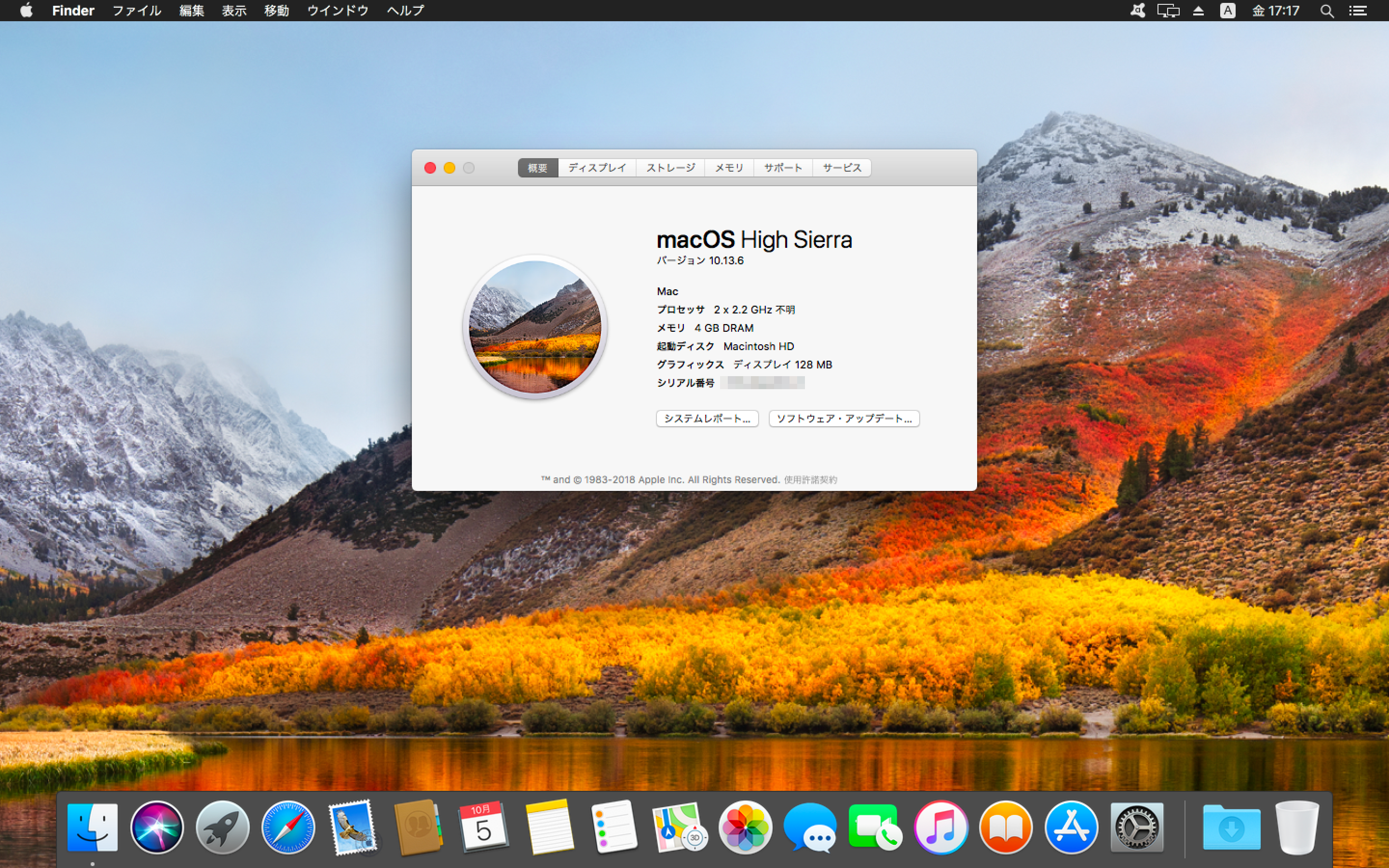Select the 概要 tab
Image resolution: width=1389 pixels, height=868 pixels.
pos(538,168)
